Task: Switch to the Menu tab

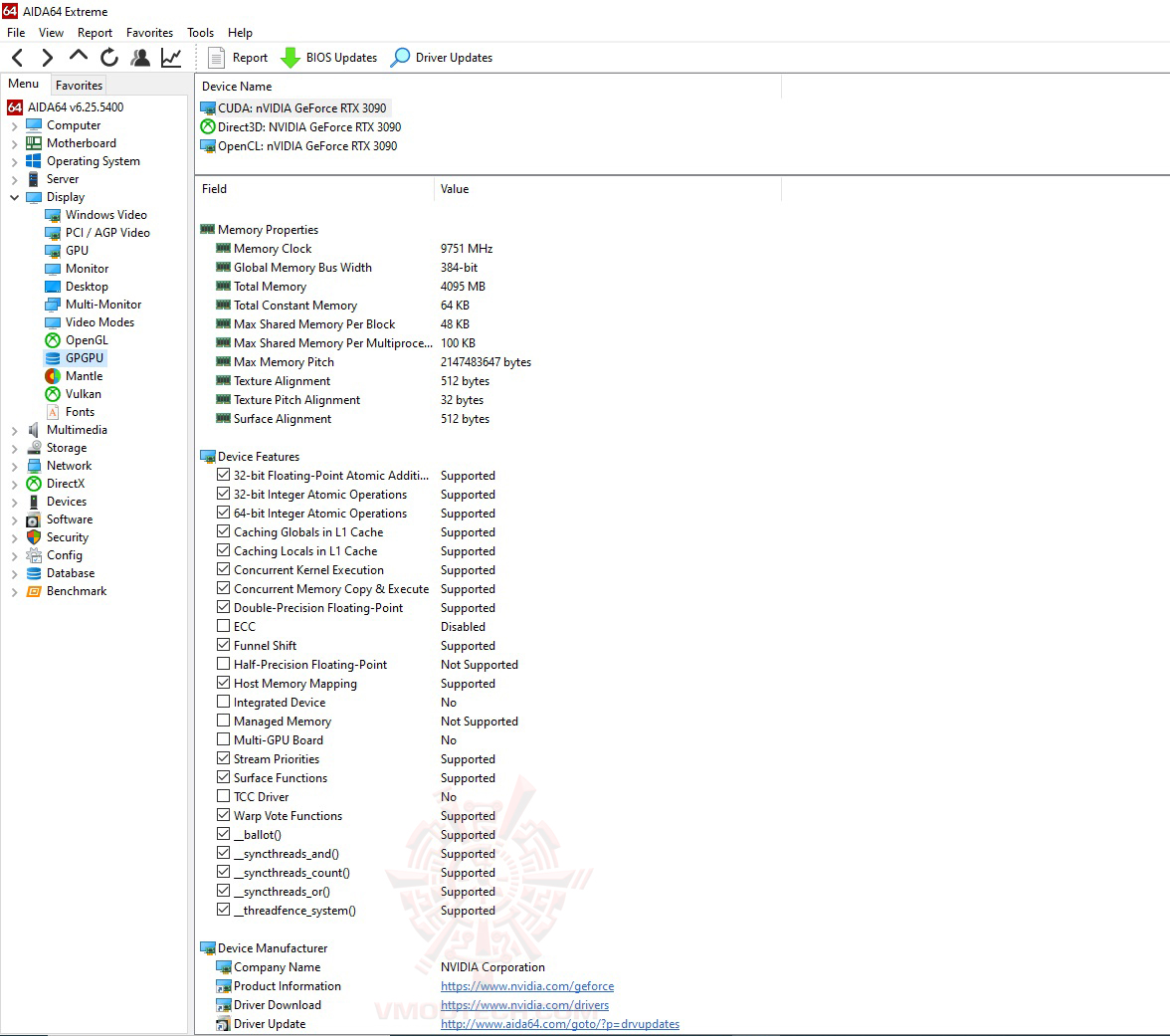Action: tap(24, 84)
